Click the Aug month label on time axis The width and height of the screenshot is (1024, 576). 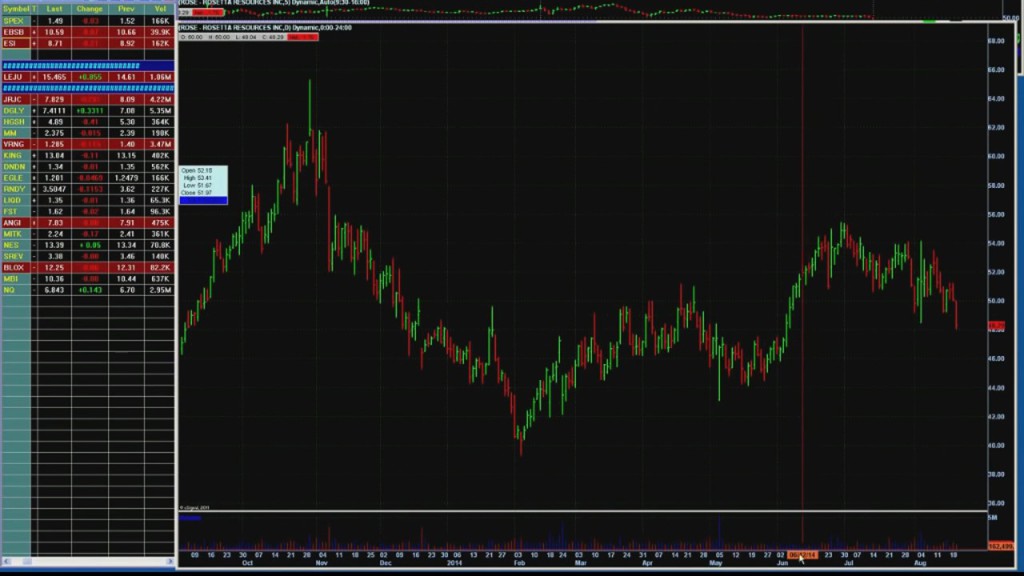click(x=920, y=563)
